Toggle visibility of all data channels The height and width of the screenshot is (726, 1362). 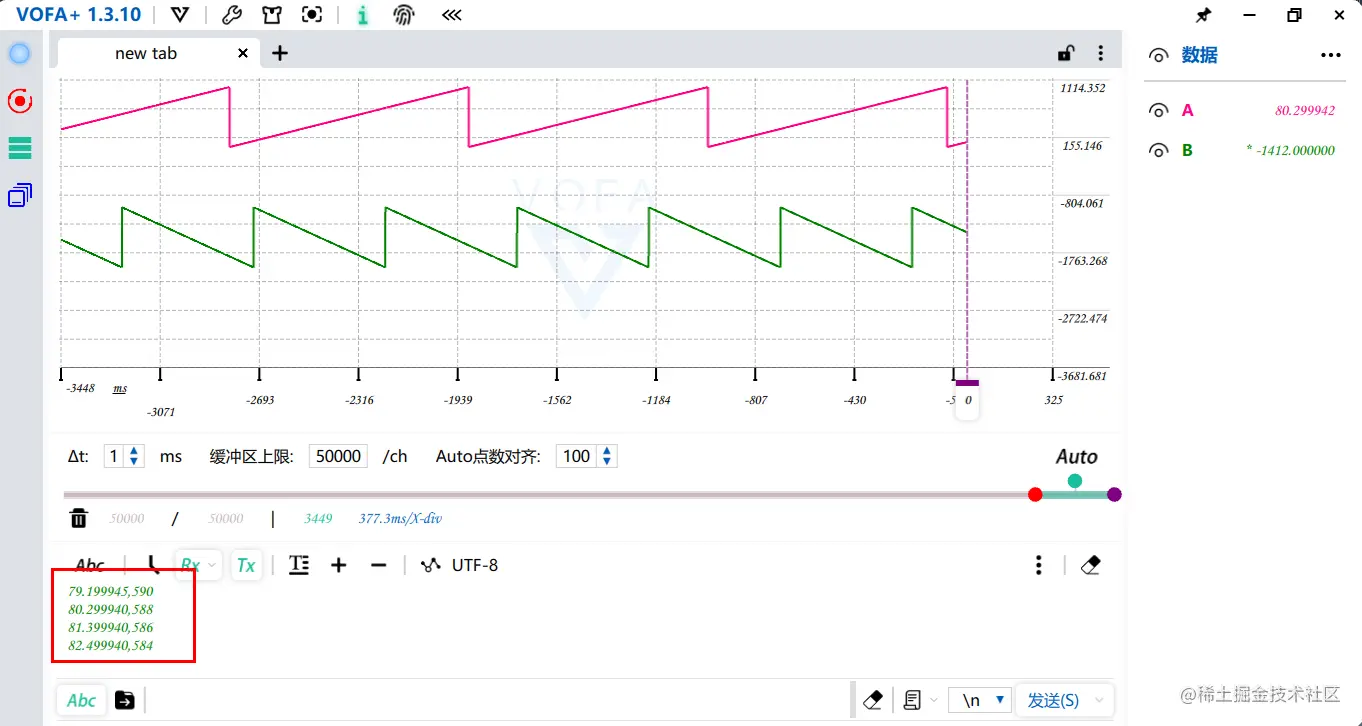click(1159, 56)
